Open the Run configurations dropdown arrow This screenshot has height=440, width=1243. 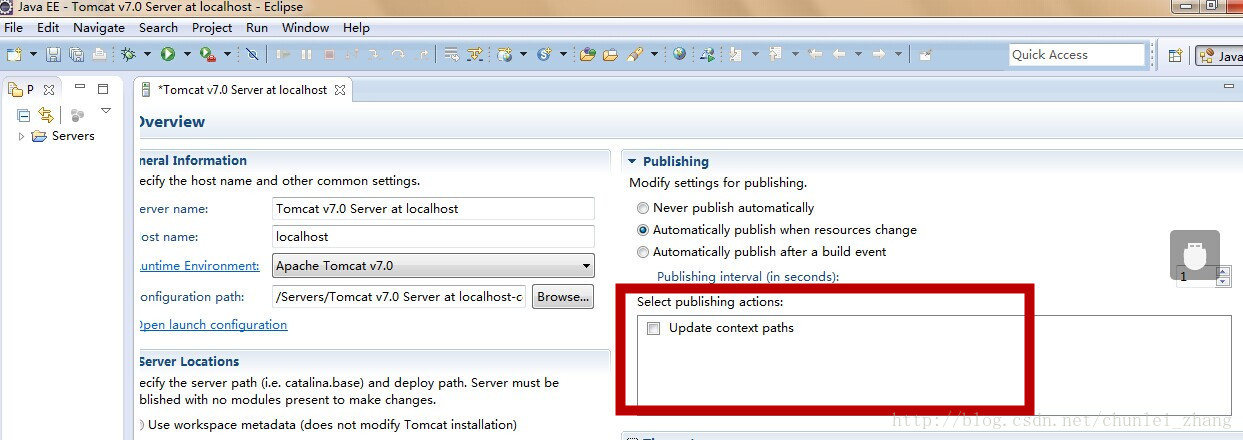(187, 54)
